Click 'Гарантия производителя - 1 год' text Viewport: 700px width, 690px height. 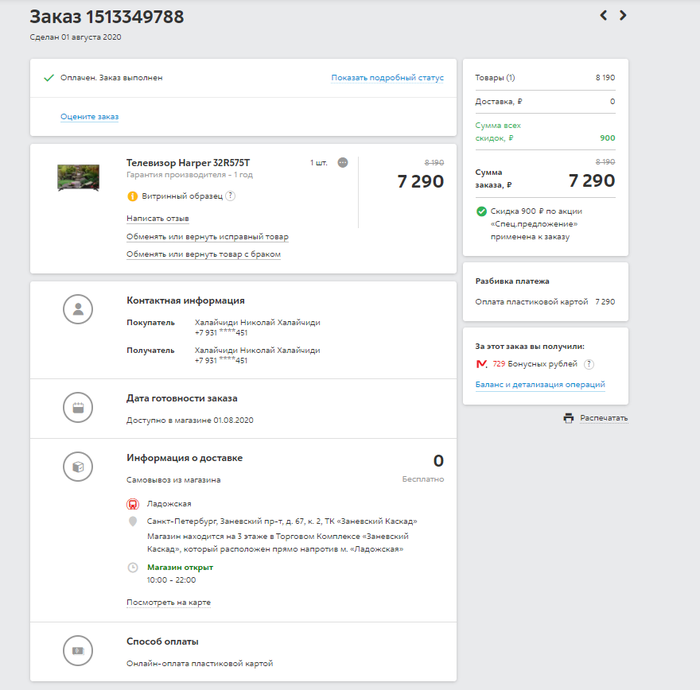click(189, 175)
